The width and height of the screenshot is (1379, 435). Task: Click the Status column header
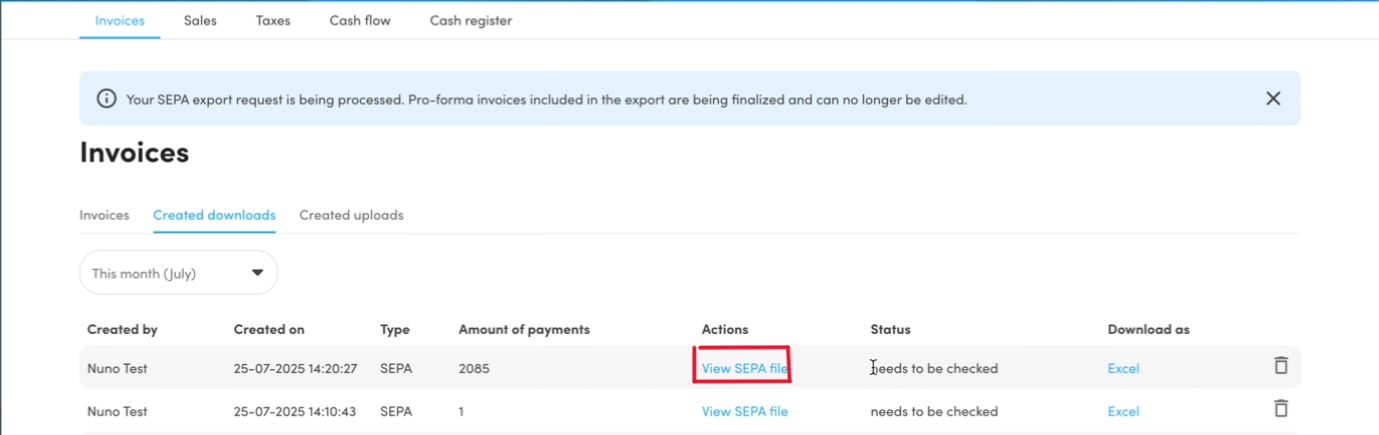[x=890, y=329]
